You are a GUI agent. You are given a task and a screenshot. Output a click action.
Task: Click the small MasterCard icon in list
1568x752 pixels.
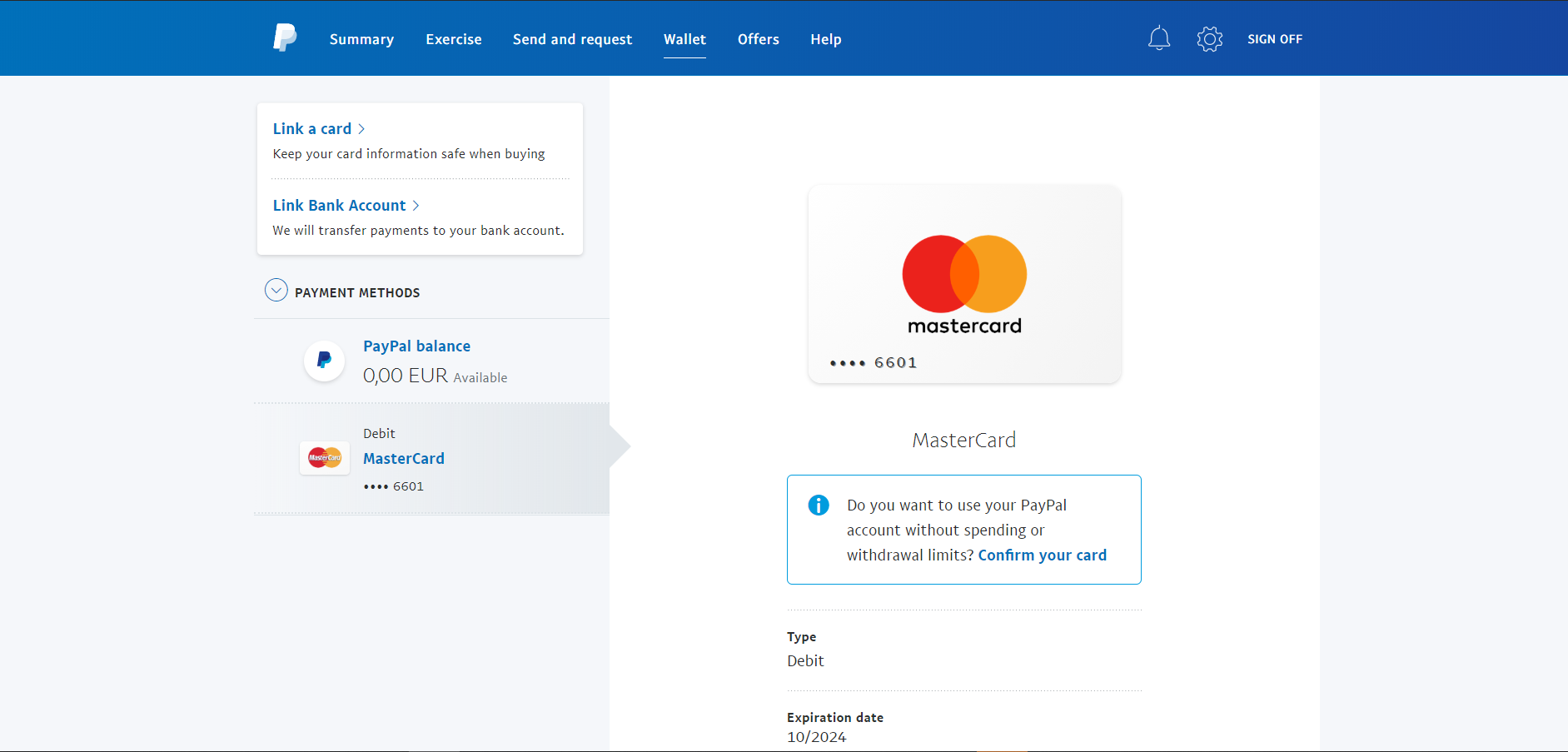click(x=324, y=458)
